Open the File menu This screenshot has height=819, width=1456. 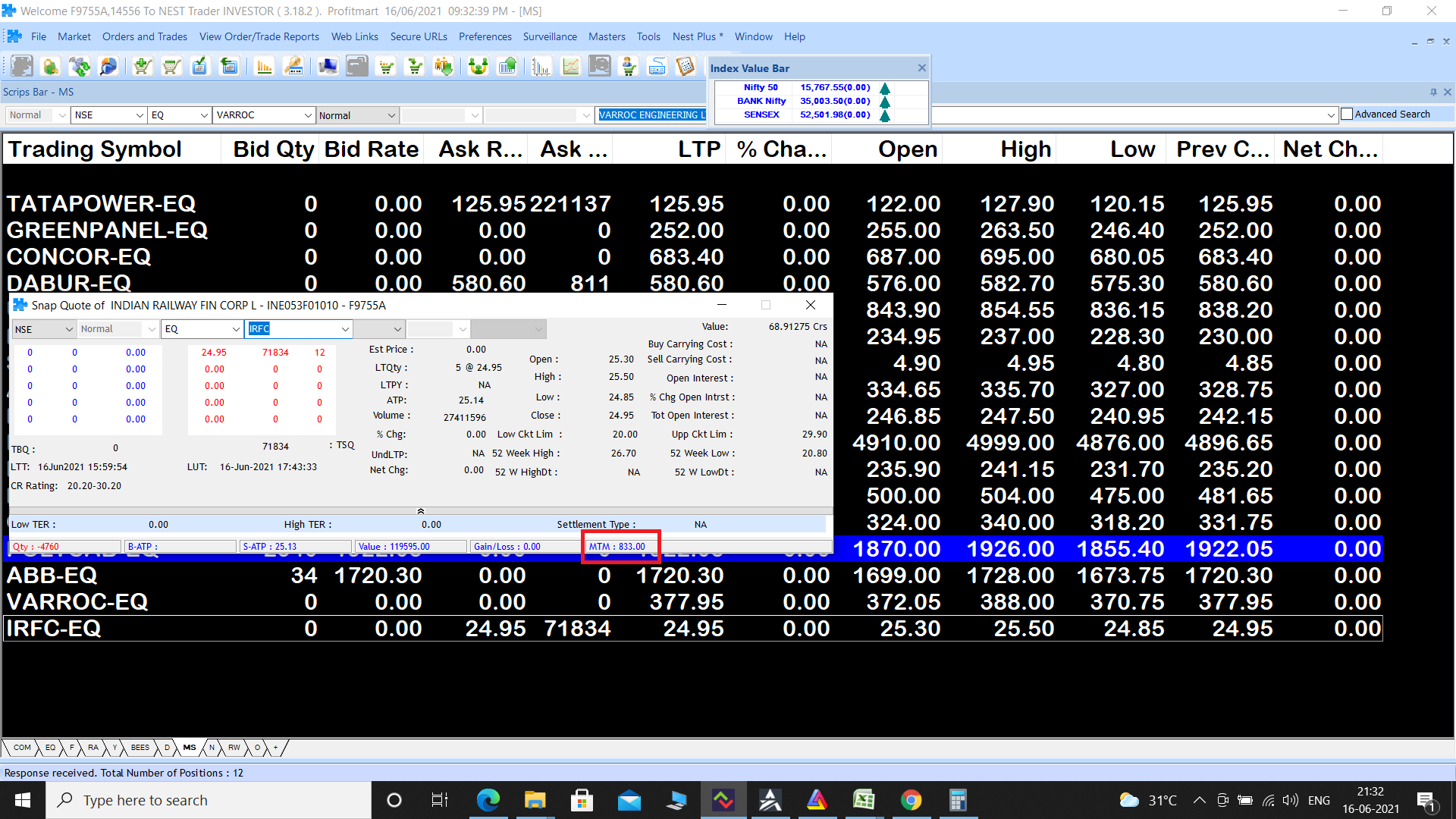39,36
